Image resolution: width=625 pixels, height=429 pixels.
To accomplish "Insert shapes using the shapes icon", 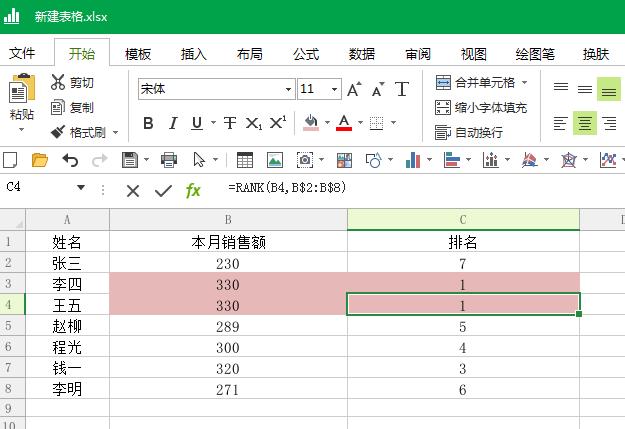I will click(x=373, y=160).
